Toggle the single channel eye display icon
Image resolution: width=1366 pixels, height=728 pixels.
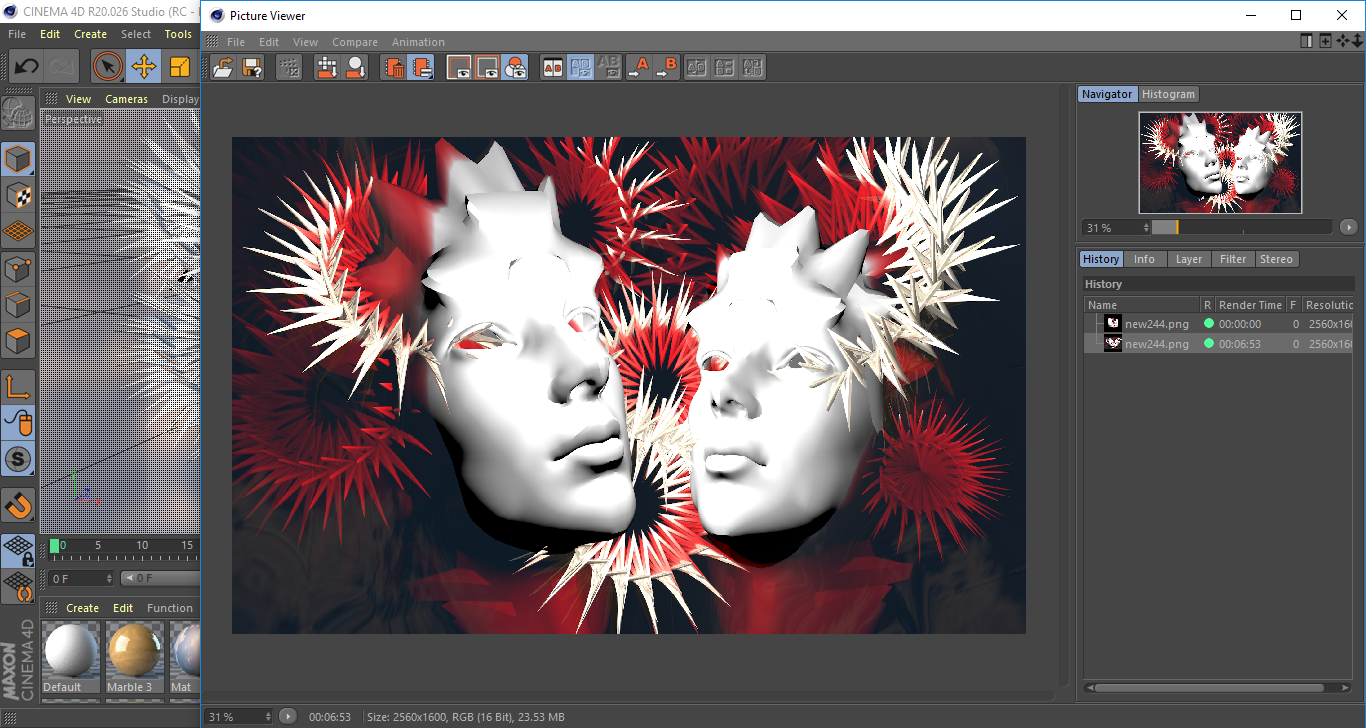point(487,67)
